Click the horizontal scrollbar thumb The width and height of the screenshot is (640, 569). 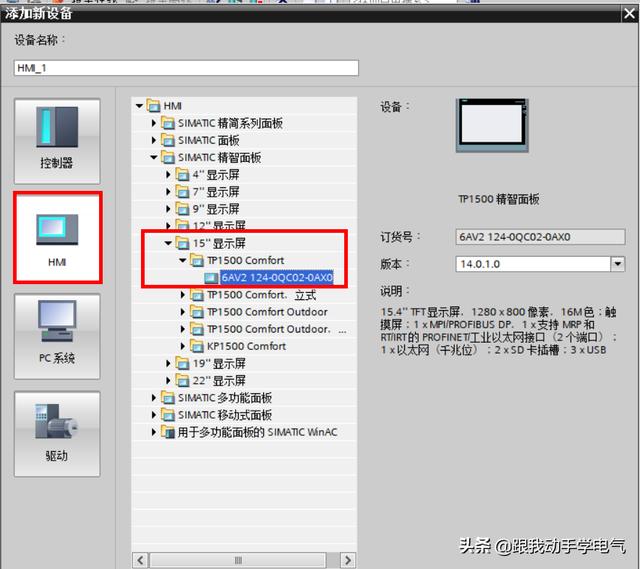(x=238, y=560)
